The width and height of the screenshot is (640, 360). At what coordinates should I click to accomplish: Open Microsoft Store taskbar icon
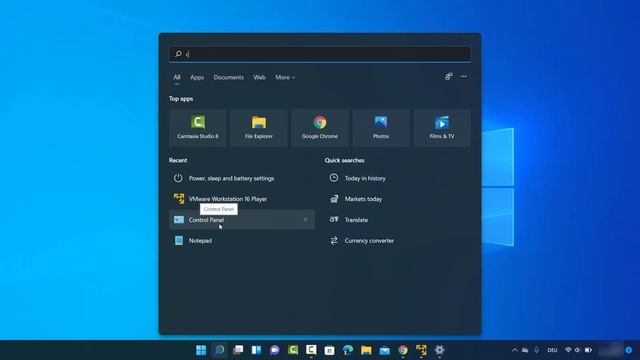click(x=330, y=350)
